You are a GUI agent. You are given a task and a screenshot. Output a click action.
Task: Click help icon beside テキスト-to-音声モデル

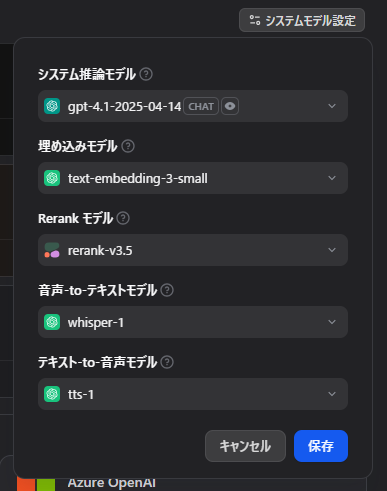click(167, 362)
